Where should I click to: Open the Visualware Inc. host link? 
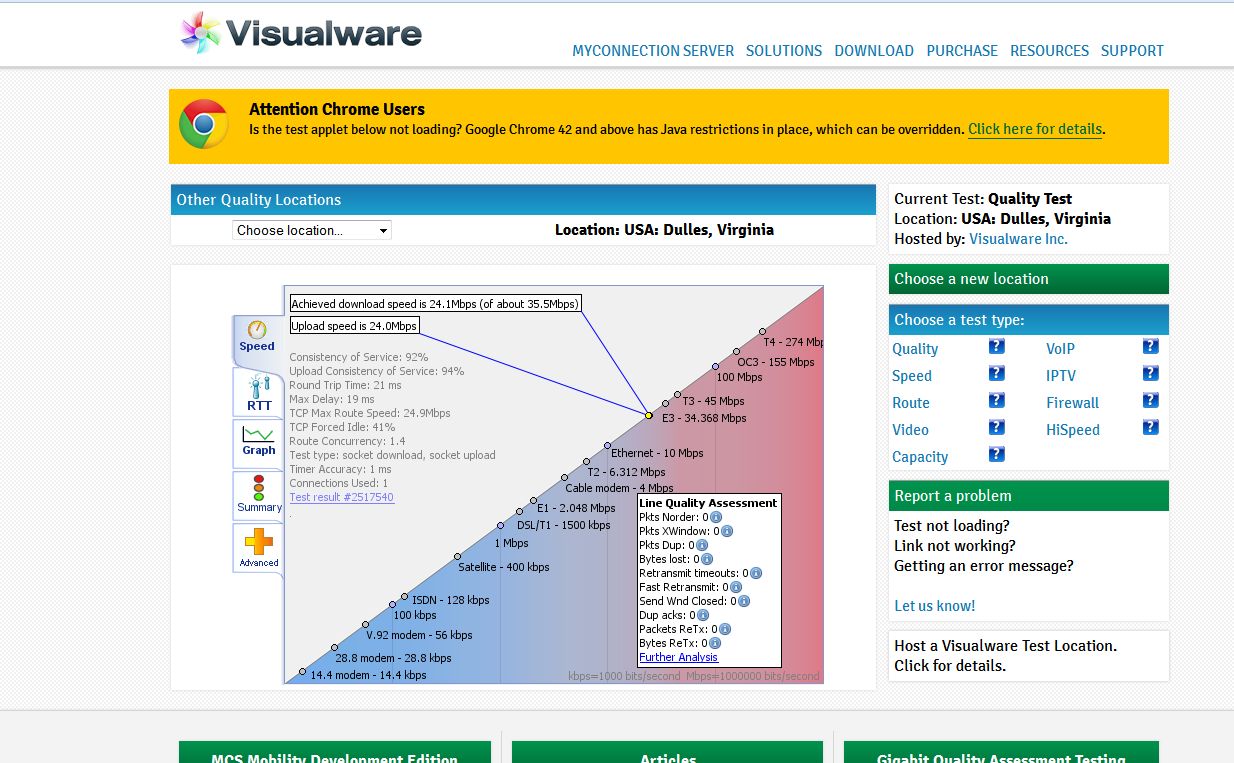(1018, 239)
